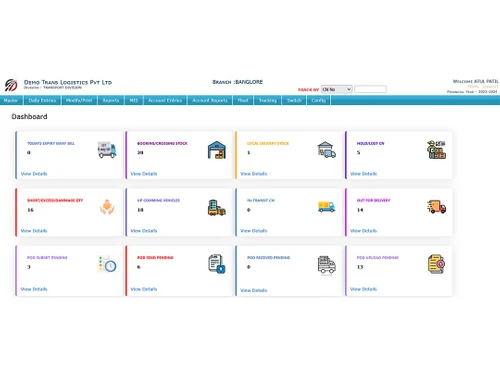Click the Today's Expiry Eway Bill truck icon
Viewport: 500px width, 375px height.
[x=107, y=150]
